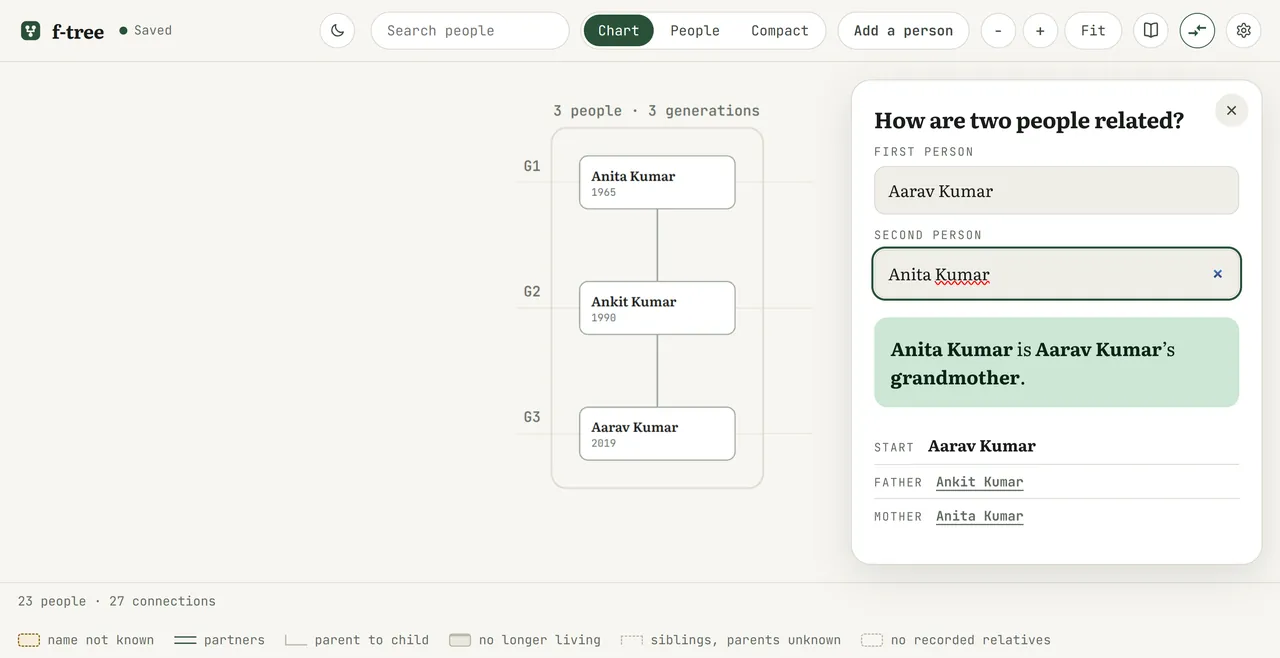1280x658 pixels.
Task: Click the no longer living legend icon
Action: pyautogui.click(x=460, y=640)
